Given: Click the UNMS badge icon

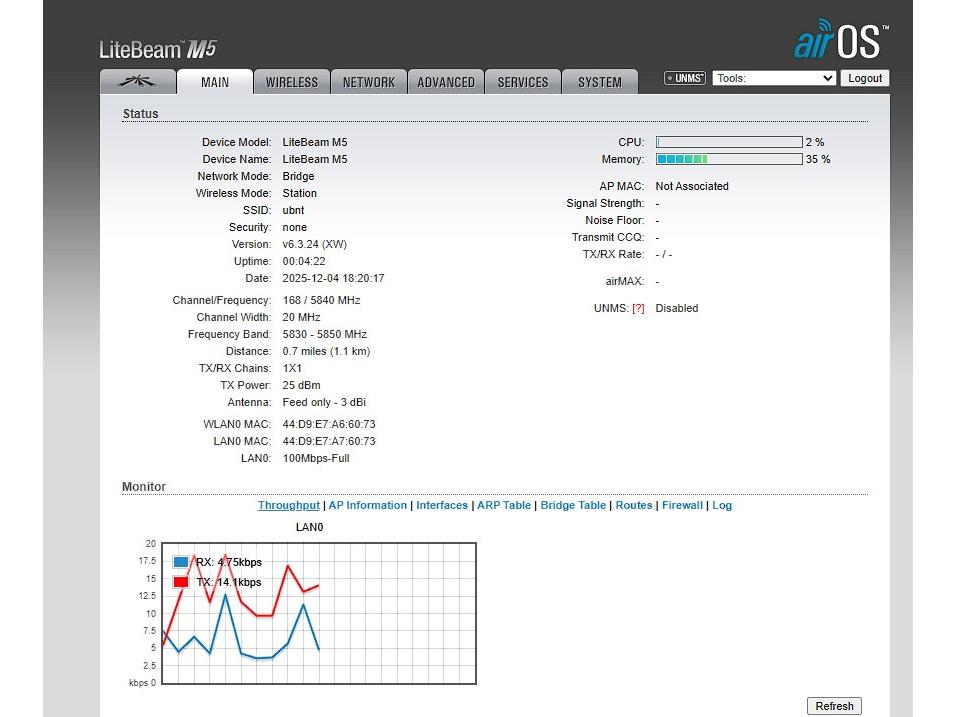Looking at the screenshot, I should click(685, 78).
